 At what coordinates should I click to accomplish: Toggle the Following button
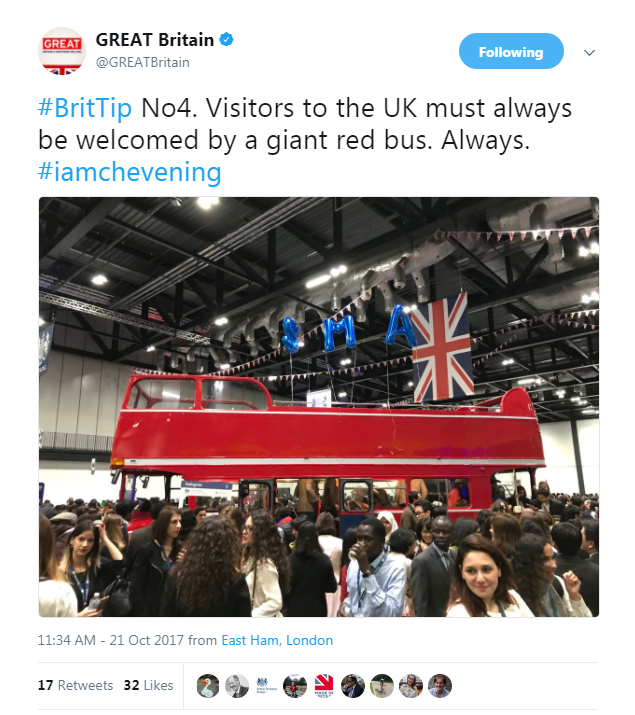[x=511, y=51]
